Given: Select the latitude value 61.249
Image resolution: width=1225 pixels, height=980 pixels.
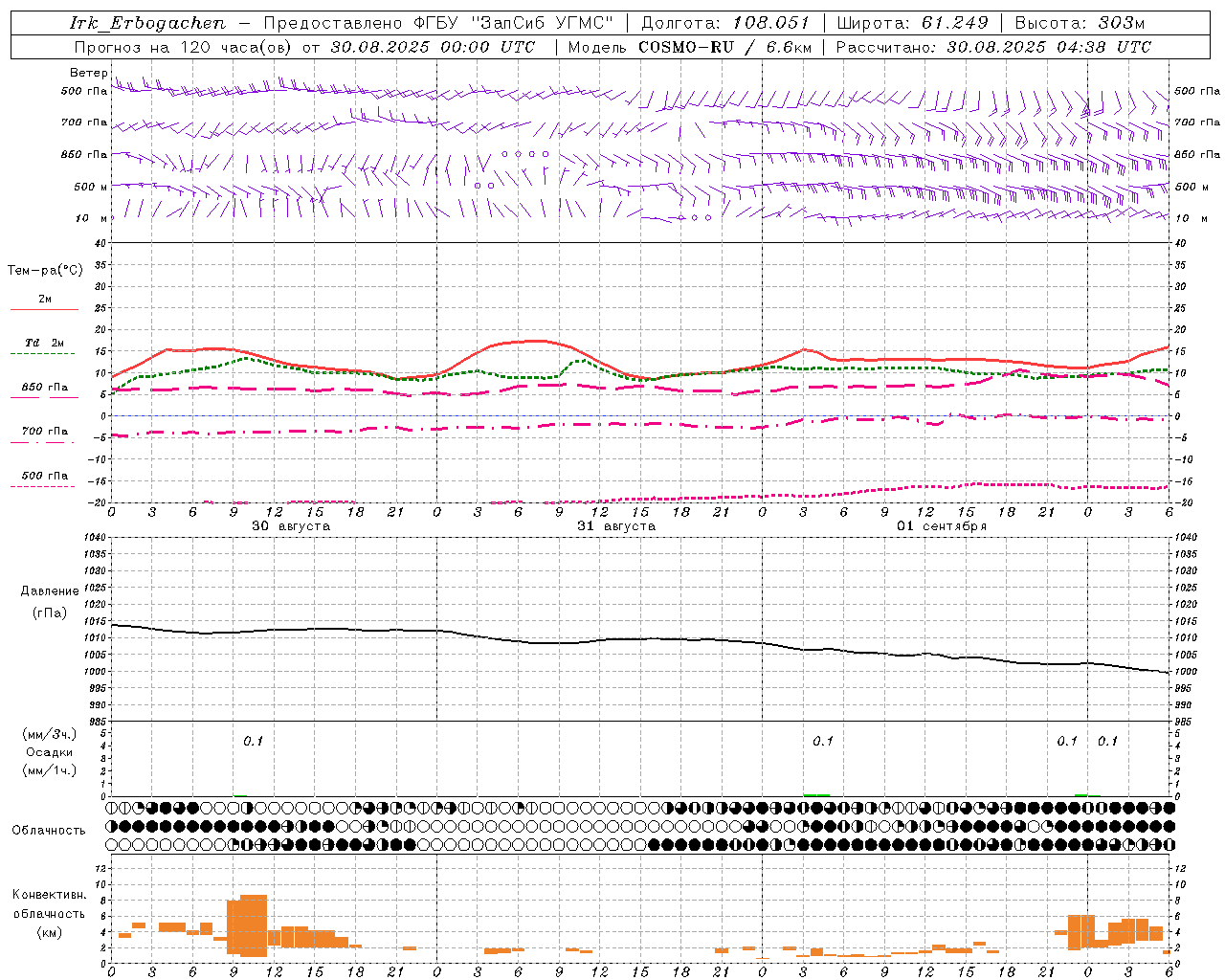Looking at the screenshot, I should [x=955, y=23].
